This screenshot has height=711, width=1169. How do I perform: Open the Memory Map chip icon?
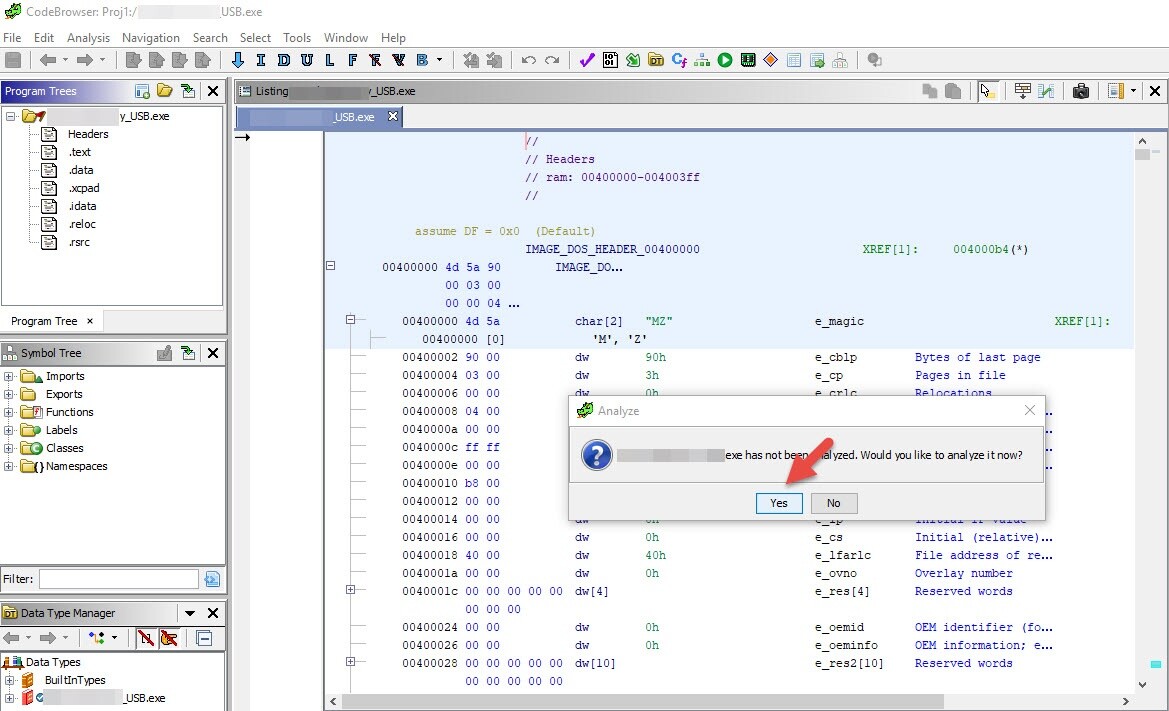pyautogui.click(x=748, y=60)
